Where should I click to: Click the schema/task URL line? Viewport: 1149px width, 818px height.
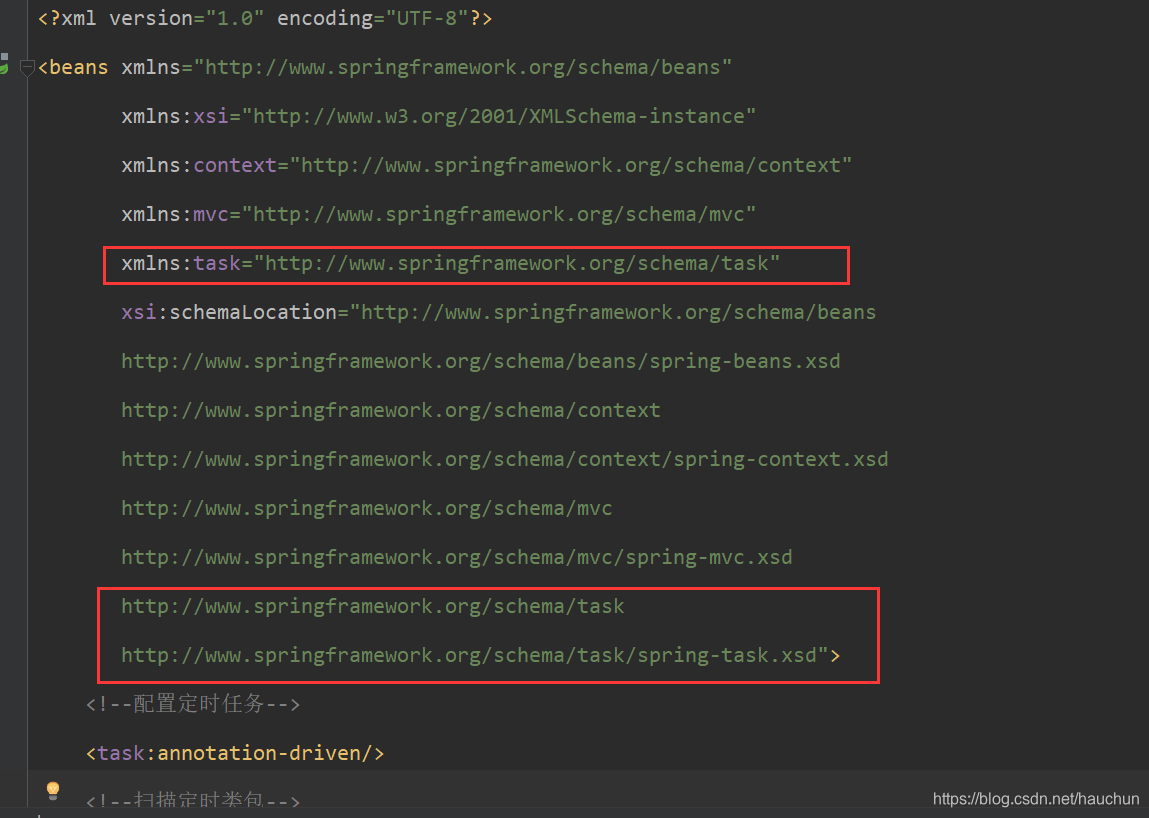(x=373, y=606)
